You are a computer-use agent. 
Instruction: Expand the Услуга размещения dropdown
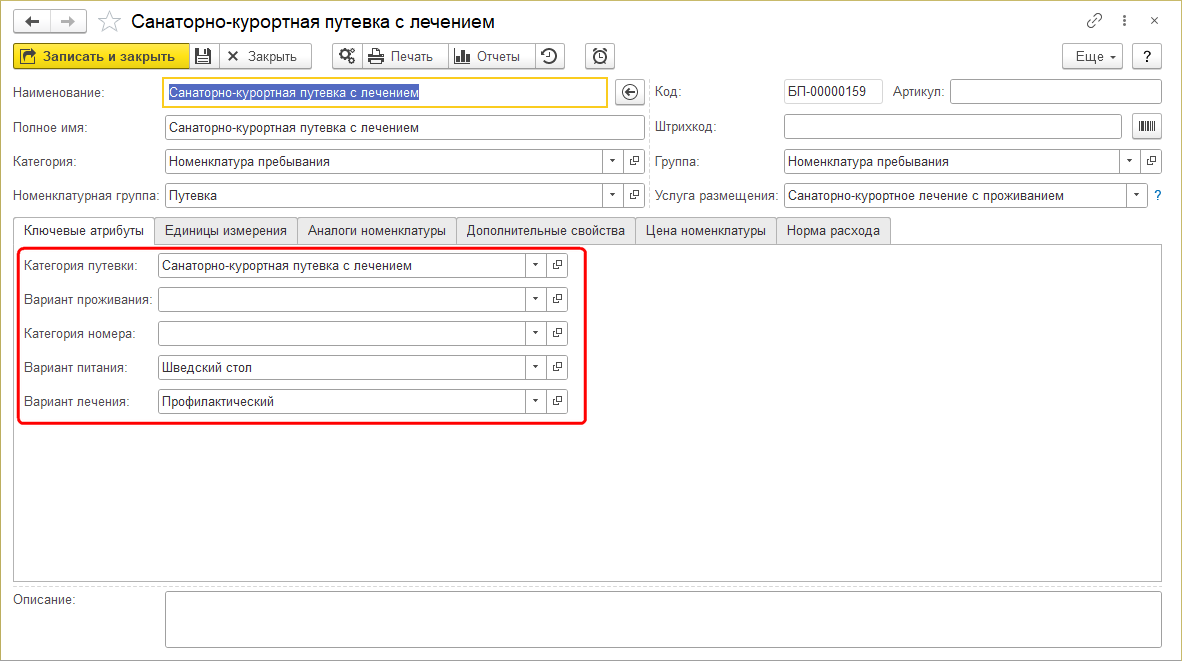pyautogui.click(x=1137, y=195)
